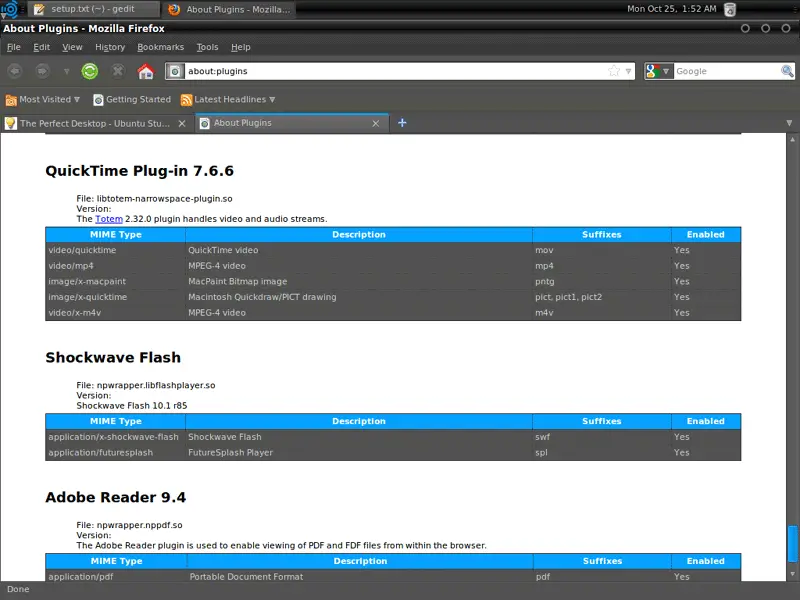The image size is (800, 600).
Task: Select the About Plugins tab
Action: [x=292, y=123]
